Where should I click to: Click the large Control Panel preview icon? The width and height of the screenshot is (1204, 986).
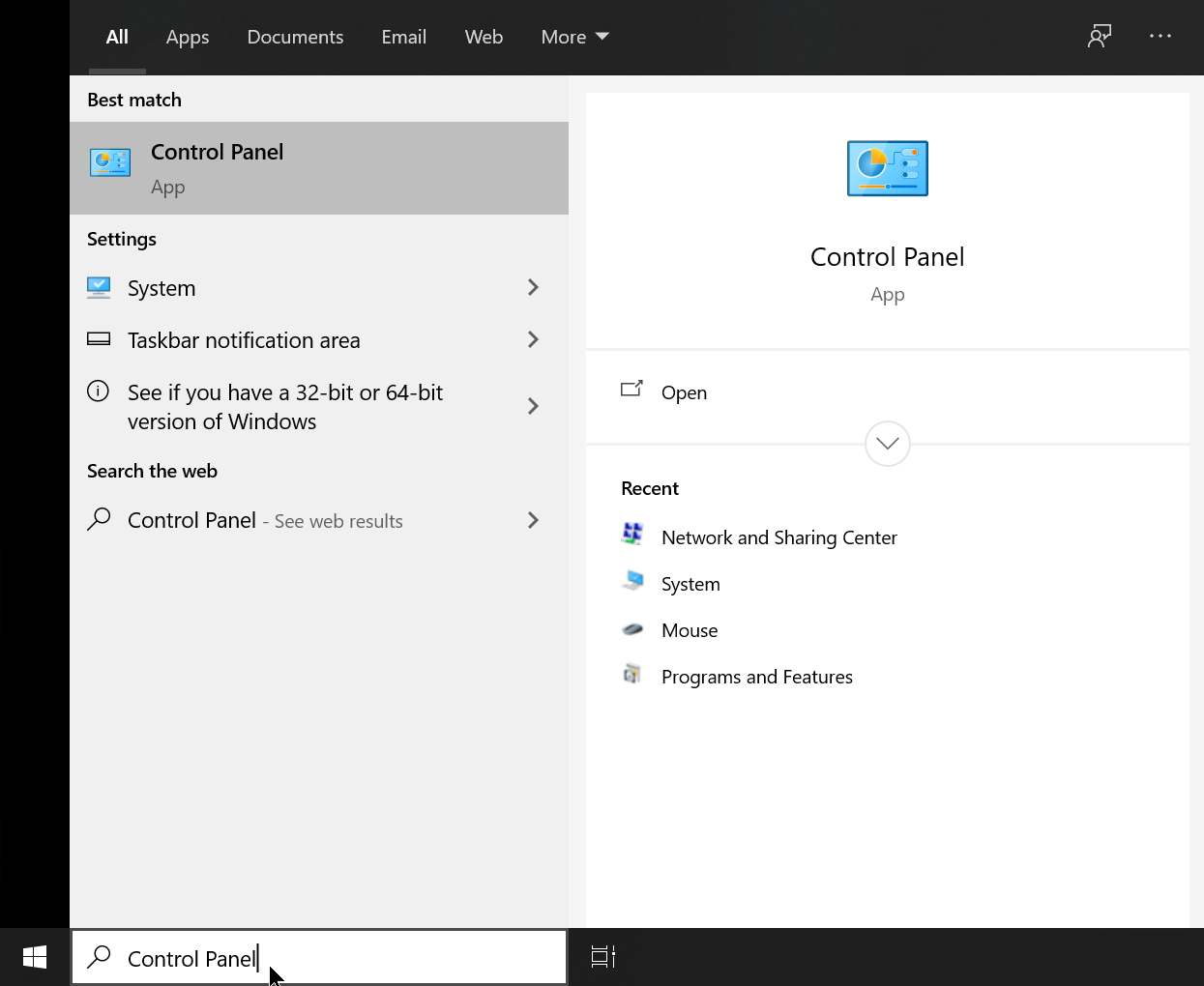(x=887, y=168)
